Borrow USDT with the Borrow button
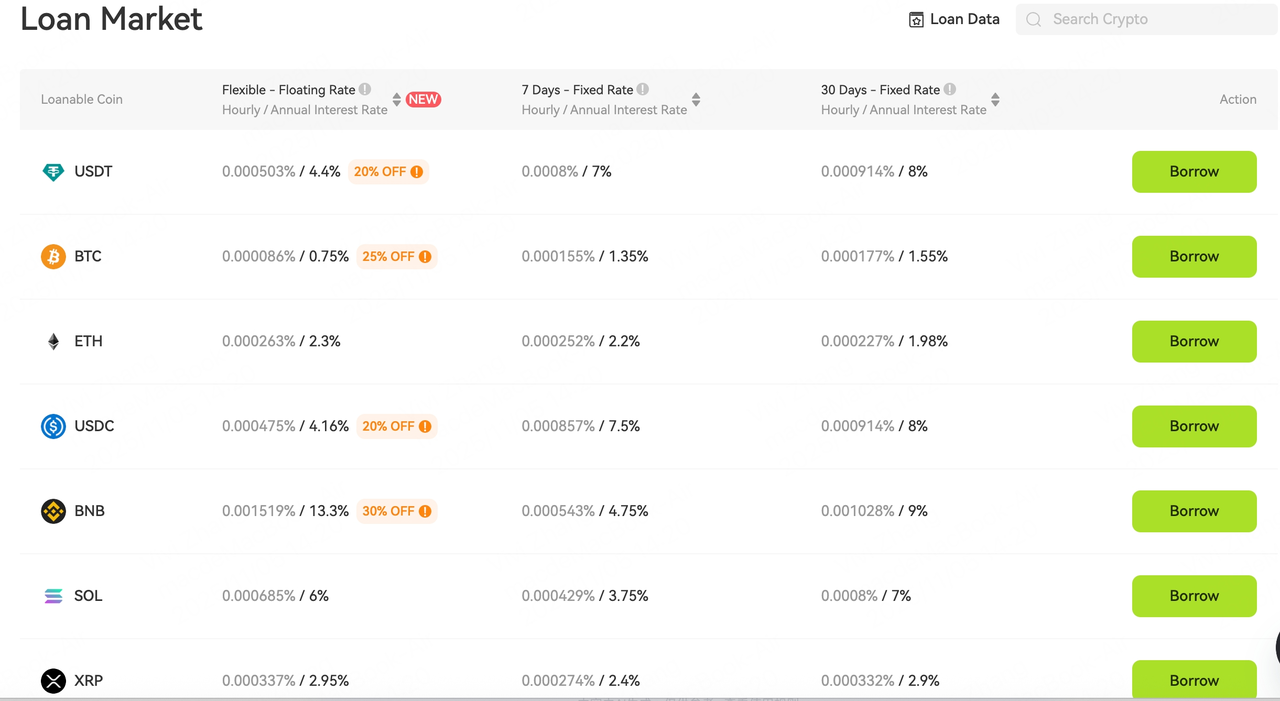 [x=1194, y=172]
